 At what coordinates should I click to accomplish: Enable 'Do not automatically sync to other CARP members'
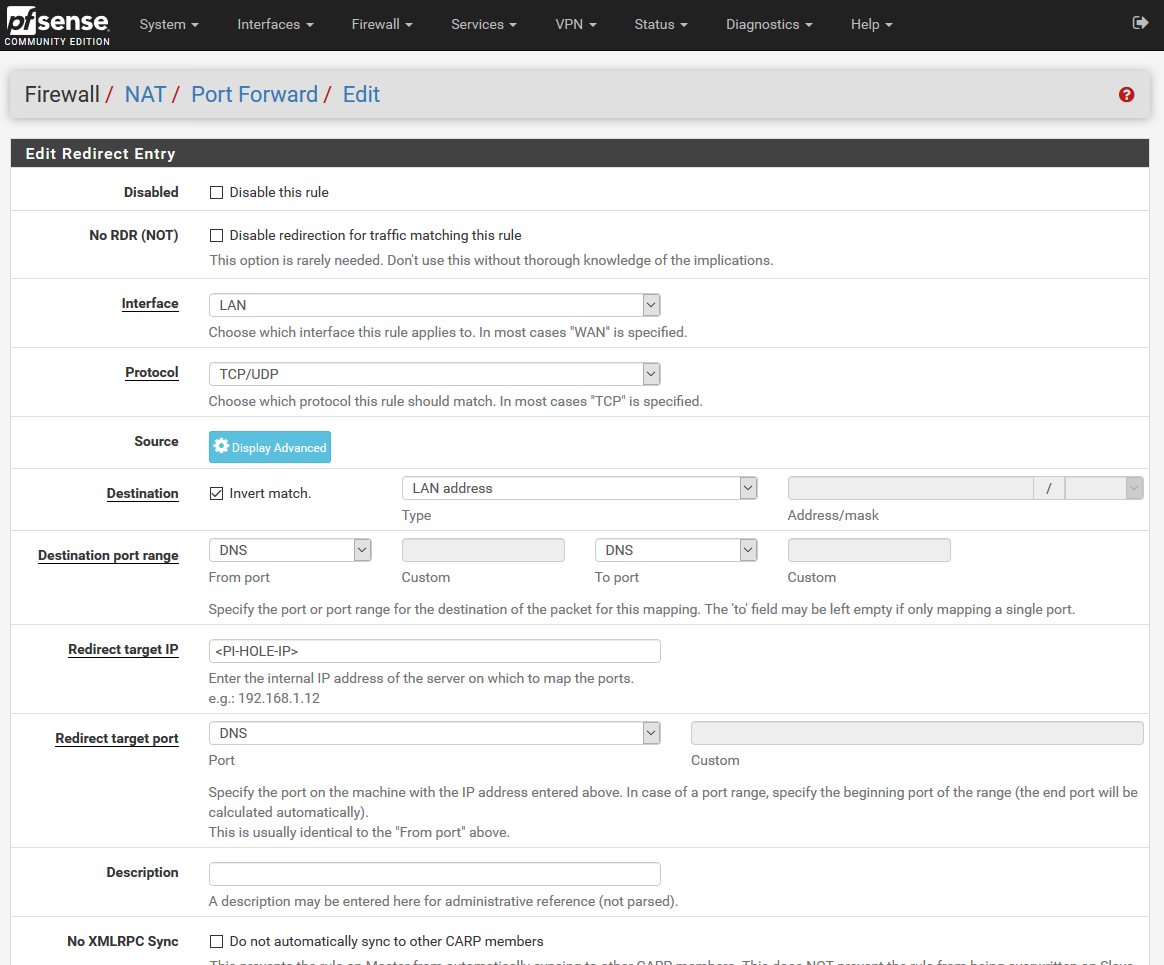pos(216,941)
